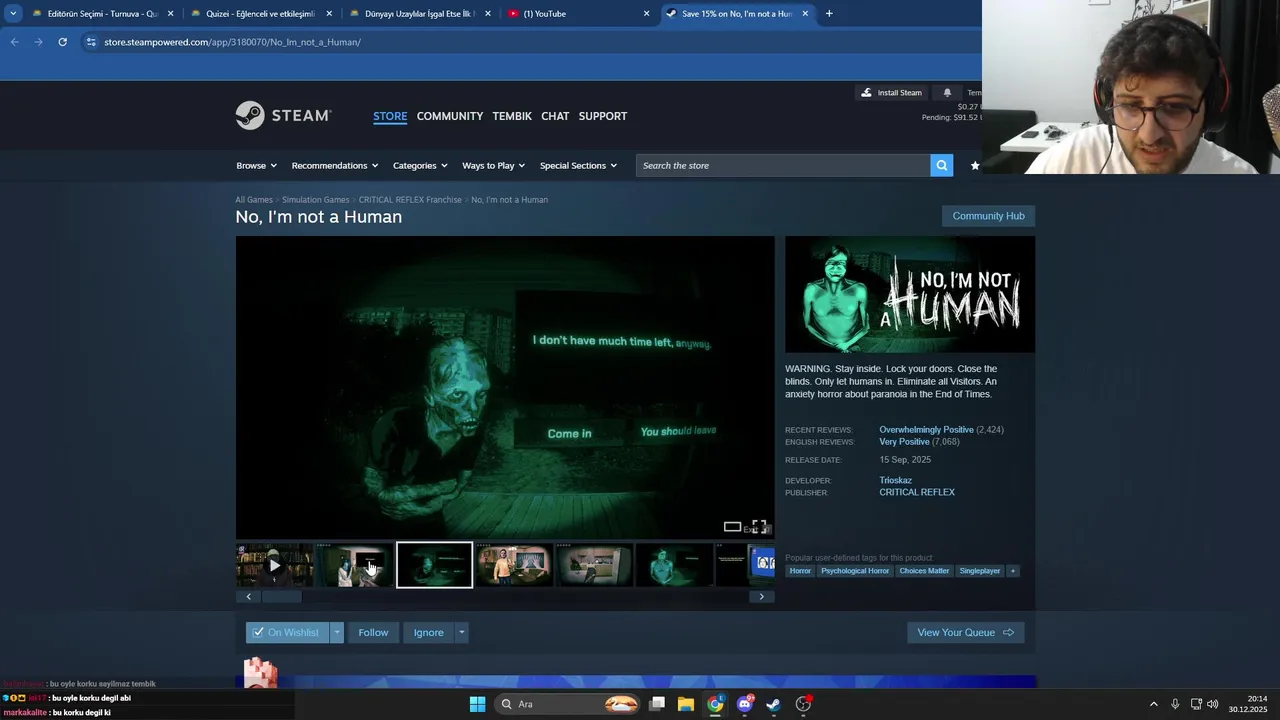Toggle the On Wishlist checkbox button

287,632
